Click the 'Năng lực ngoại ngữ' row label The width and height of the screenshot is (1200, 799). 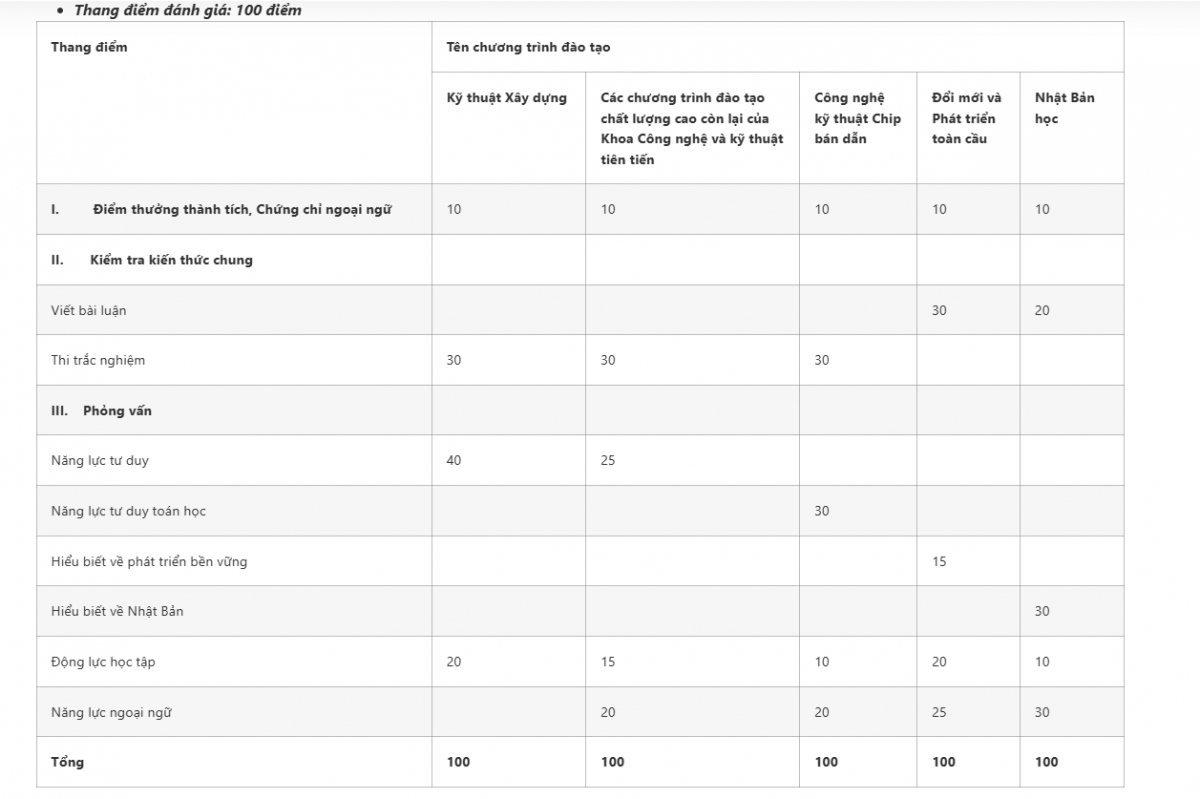[111, 712]
